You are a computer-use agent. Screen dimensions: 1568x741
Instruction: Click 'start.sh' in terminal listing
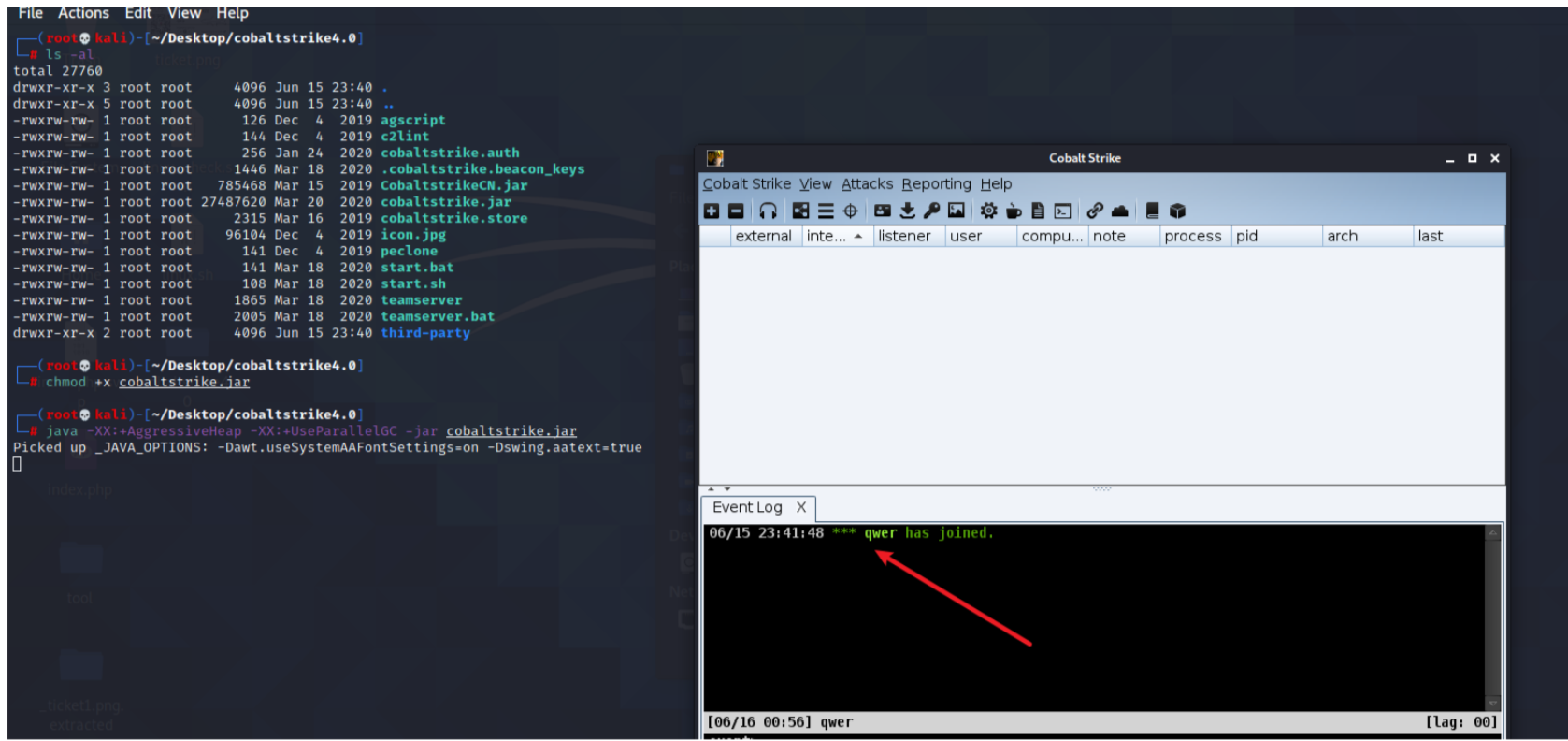click(x=412, y=284)
